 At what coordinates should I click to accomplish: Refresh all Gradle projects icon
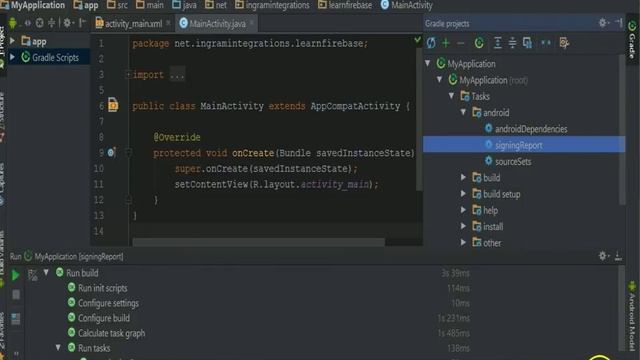[431, 43]
